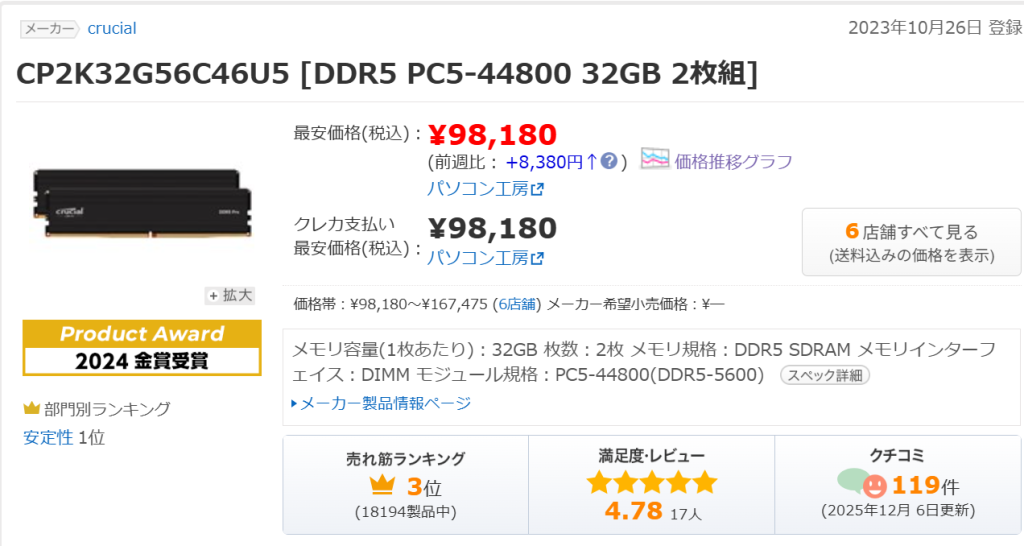The width and height of the screenshot is (1024, 546).
Task: Open the crucial maker link
Action: pos(112,28)
